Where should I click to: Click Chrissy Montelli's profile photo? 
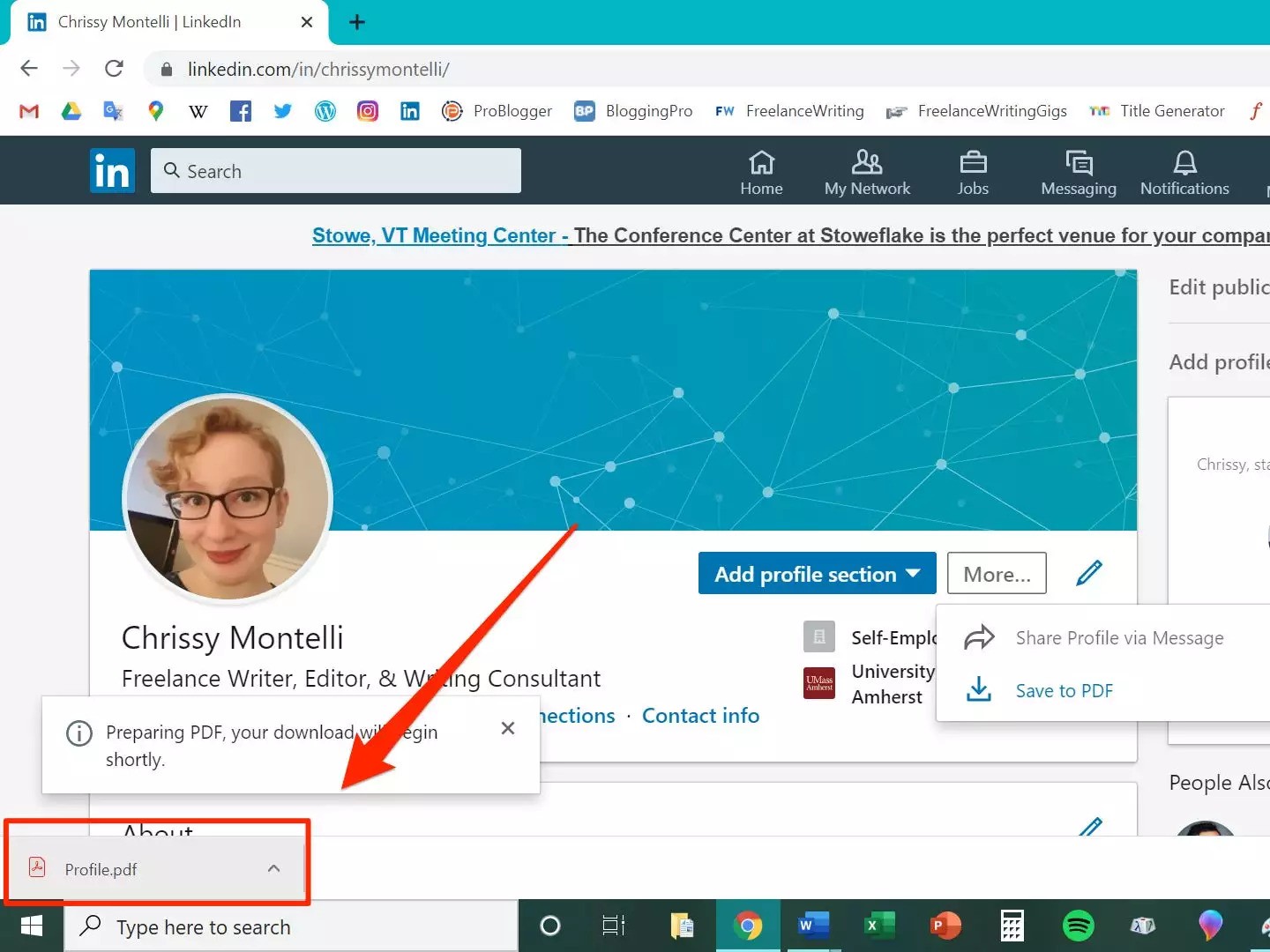click(228, 499)
